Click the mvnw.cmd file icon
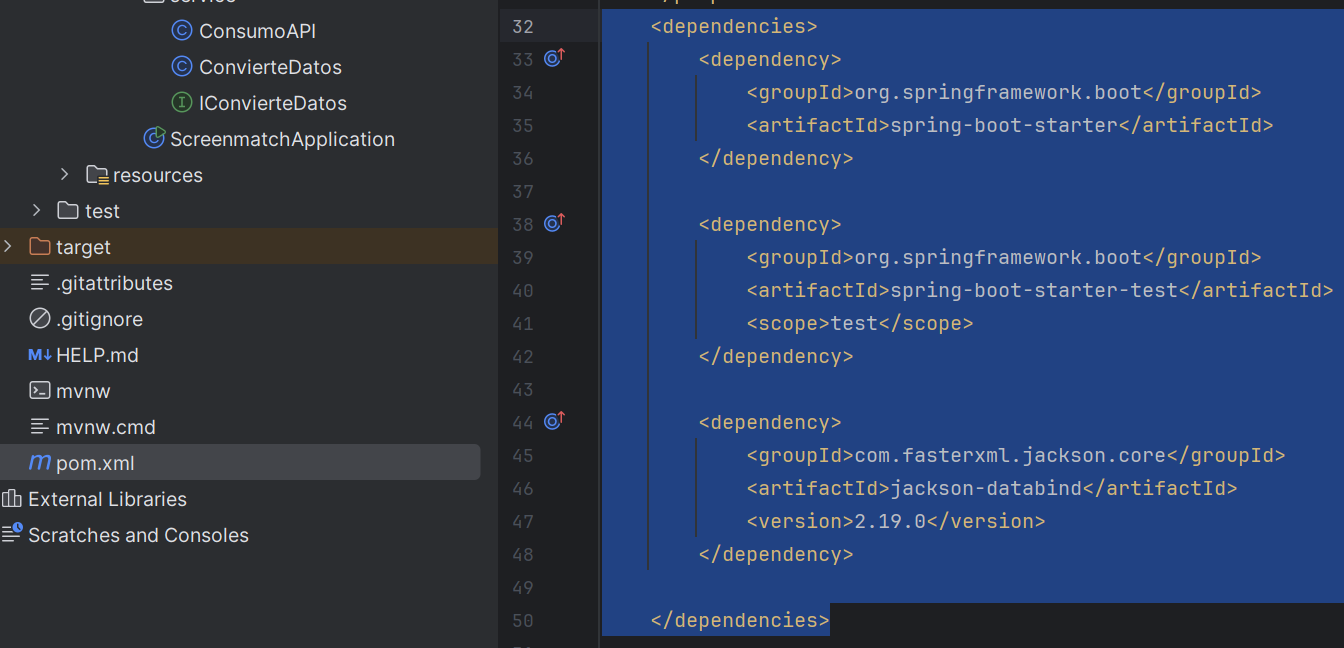 40,427
